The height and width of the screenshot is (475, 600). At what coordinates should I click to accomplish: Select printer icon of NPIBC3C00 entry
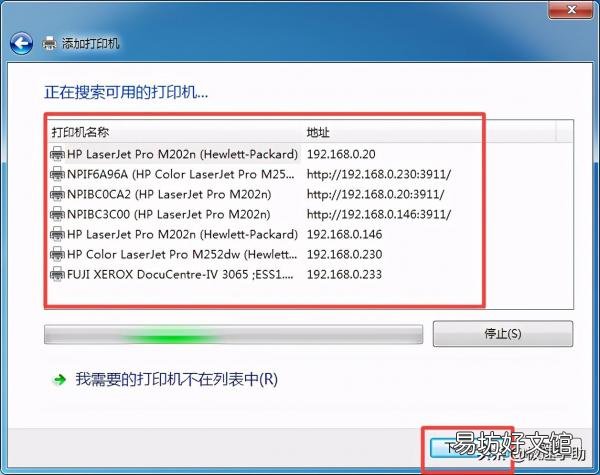tap(57, 214)
